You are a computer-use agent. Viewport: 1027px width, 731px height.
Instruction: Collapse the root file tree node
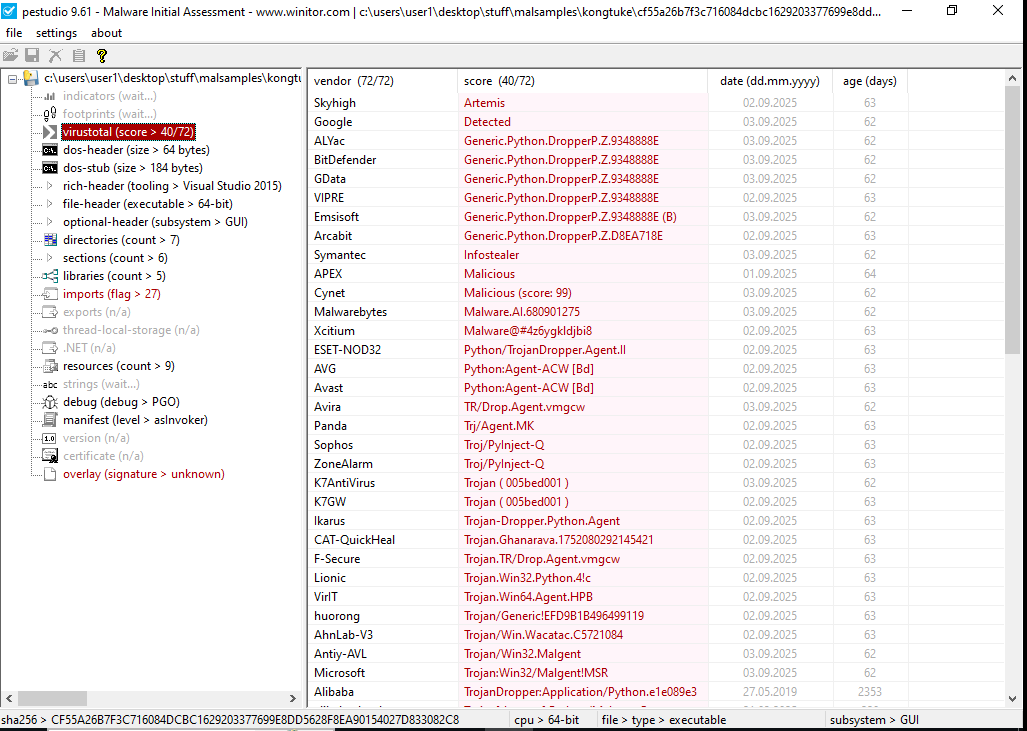tap(12, 79)
